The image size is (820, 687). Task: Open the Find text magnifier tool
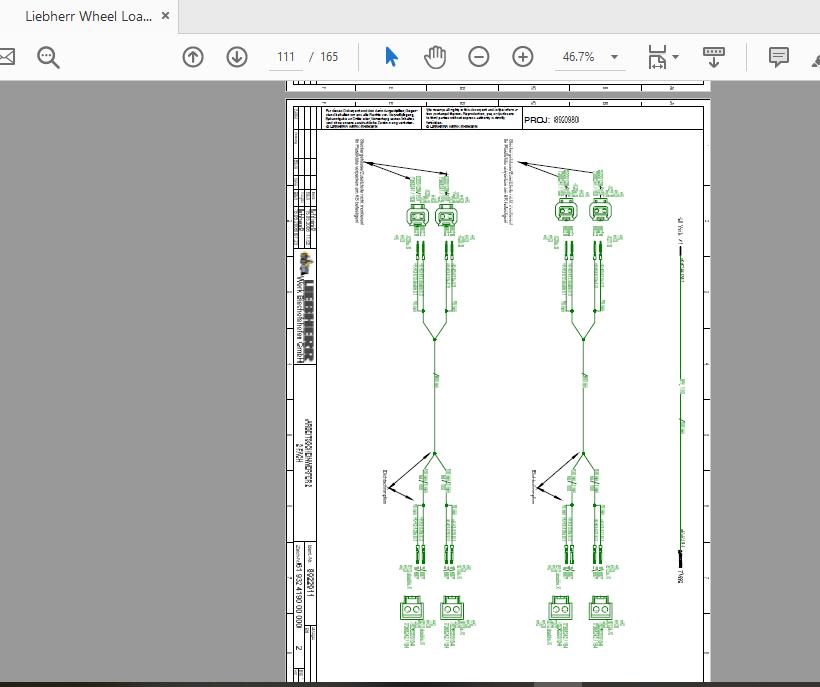[48, 57]
